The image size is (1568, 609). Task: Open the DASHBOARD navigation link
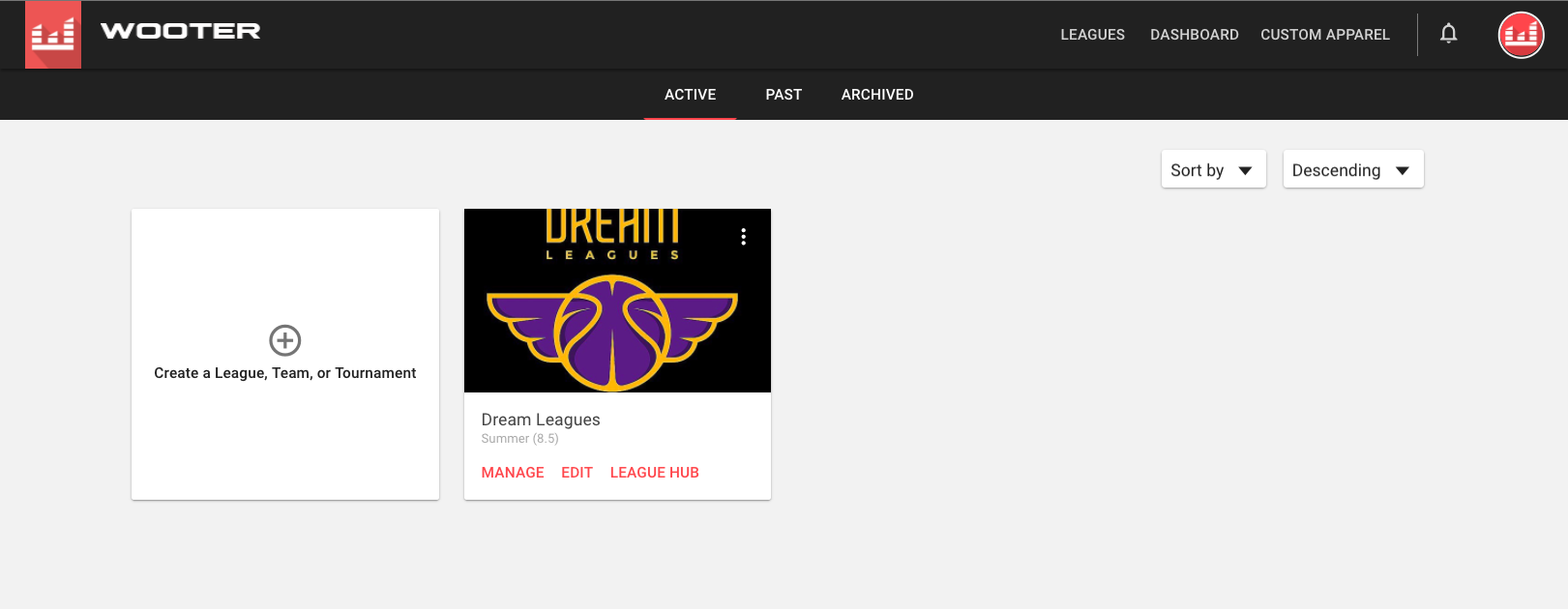point(1194,35)
